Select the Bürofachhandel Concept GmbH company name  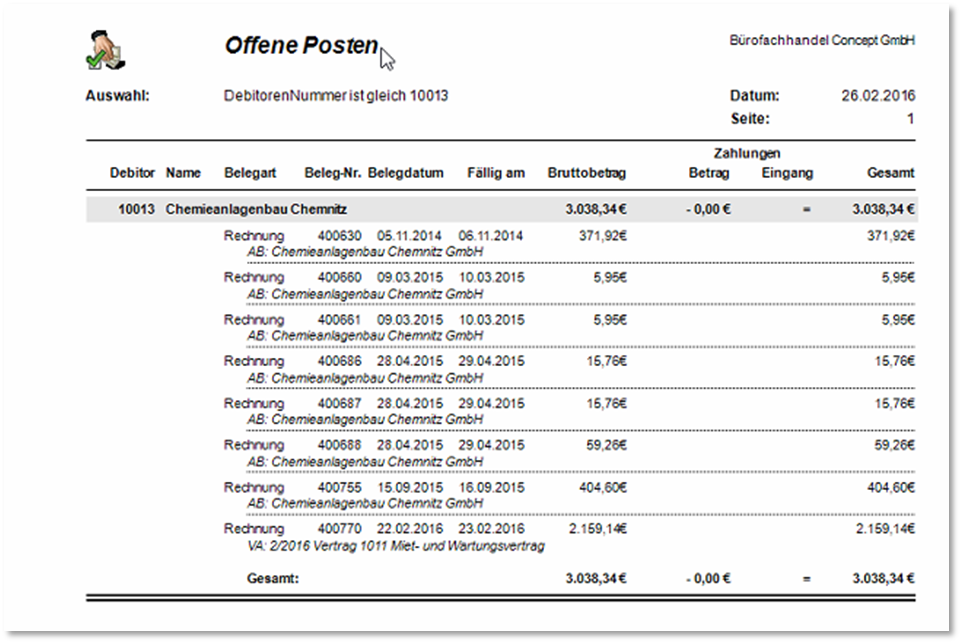click(823, 41)
